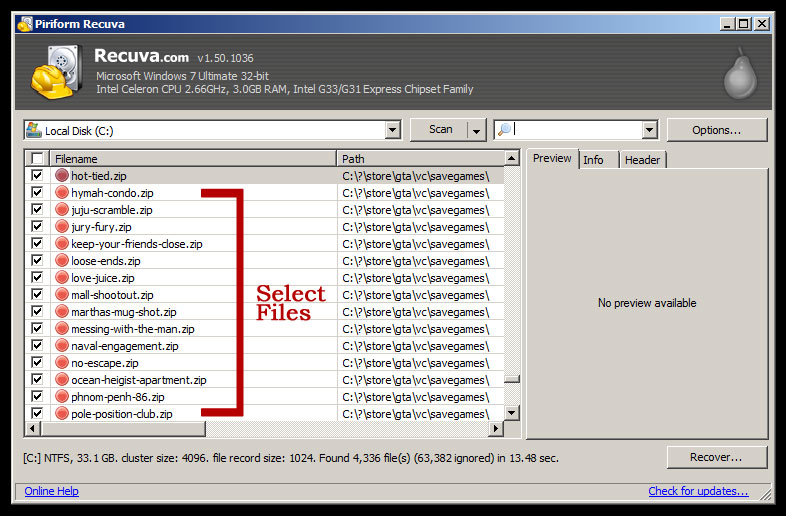Uncheck mall-shootout.zip checkbox

pyautogui.click(x=37, y=294)
